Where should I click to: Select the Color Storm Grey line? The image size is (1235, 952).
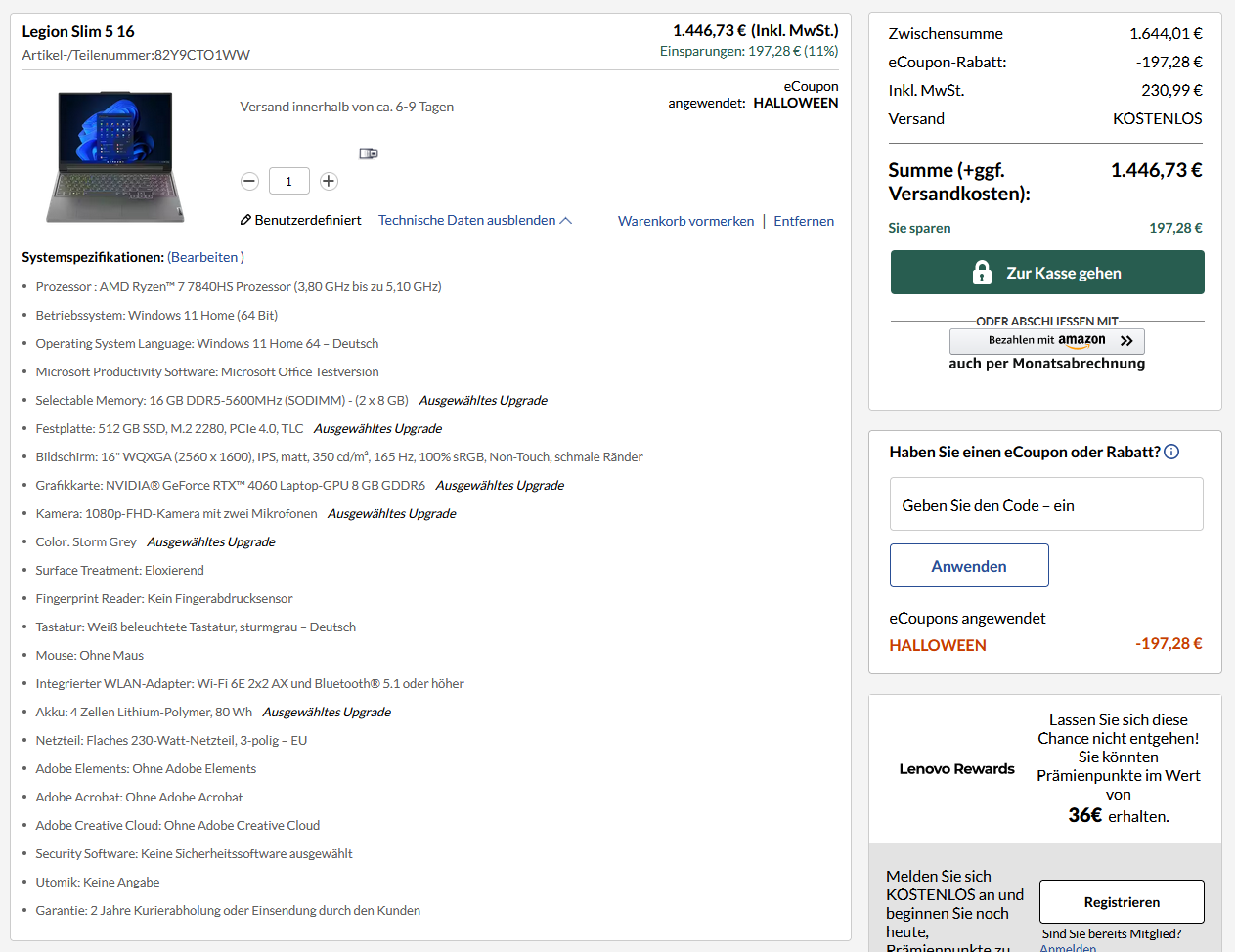155,541
